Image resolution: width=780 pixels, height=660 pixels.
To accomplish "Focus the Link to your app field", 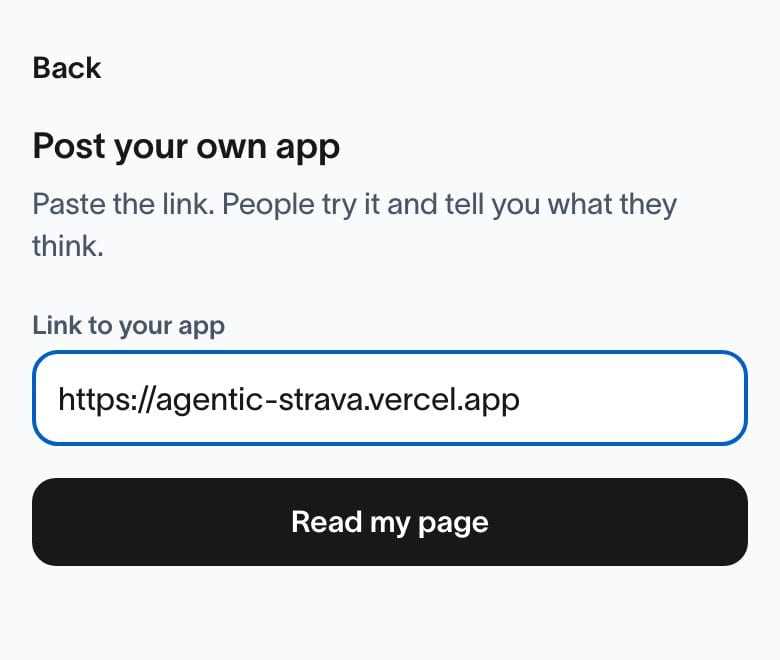I will [390, 398].
